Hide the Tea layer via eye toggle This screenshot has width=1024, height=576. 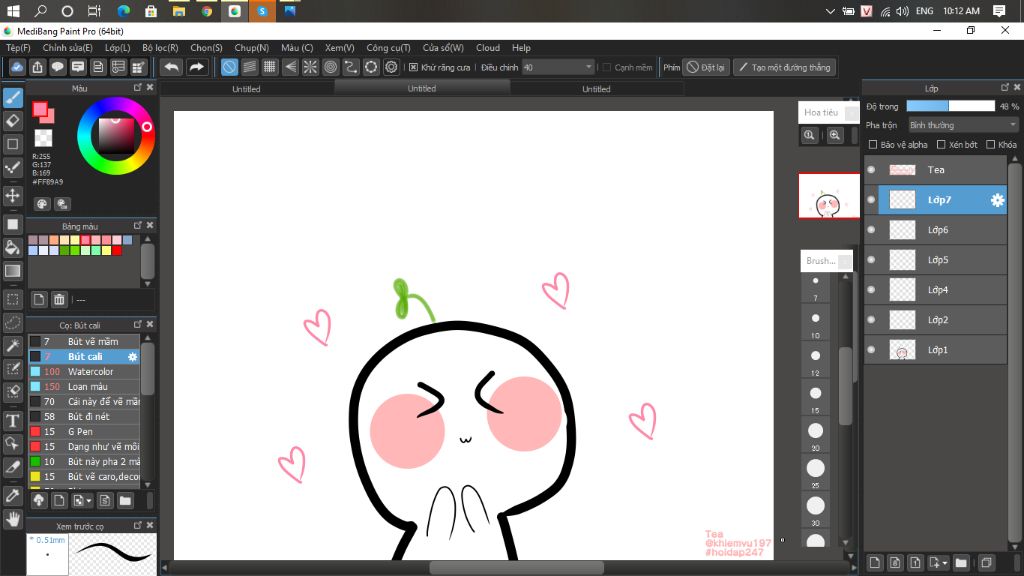pos(871,170)
